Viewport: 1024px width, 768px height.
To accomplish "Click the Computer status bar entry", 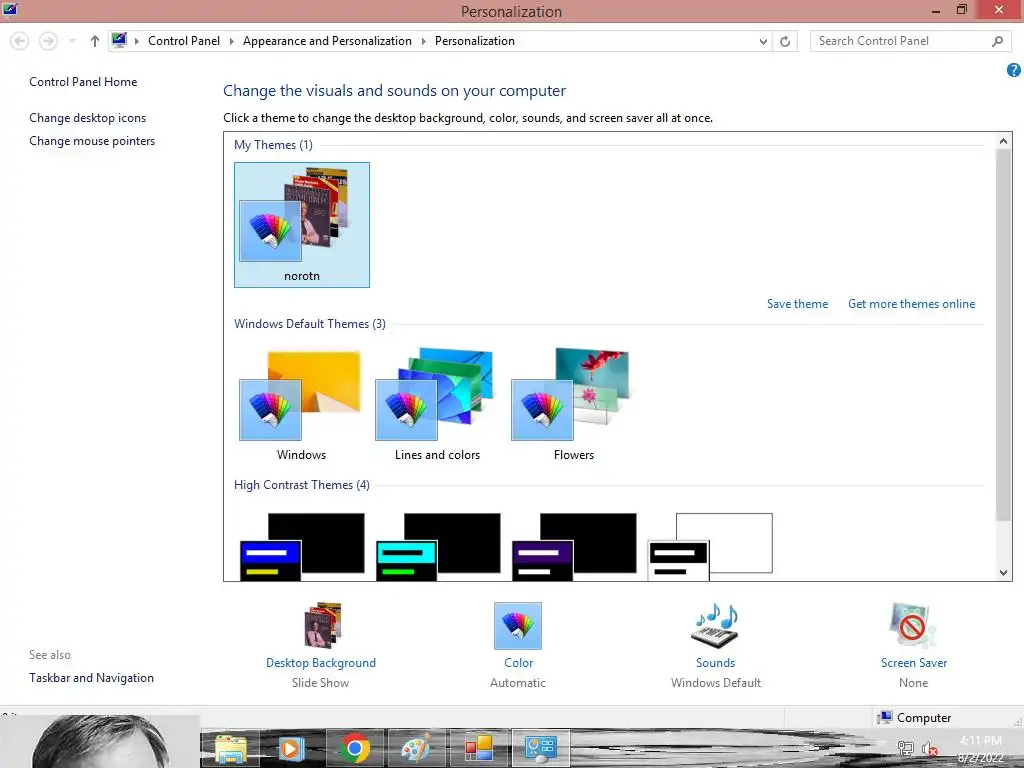I will coord(915,718).
